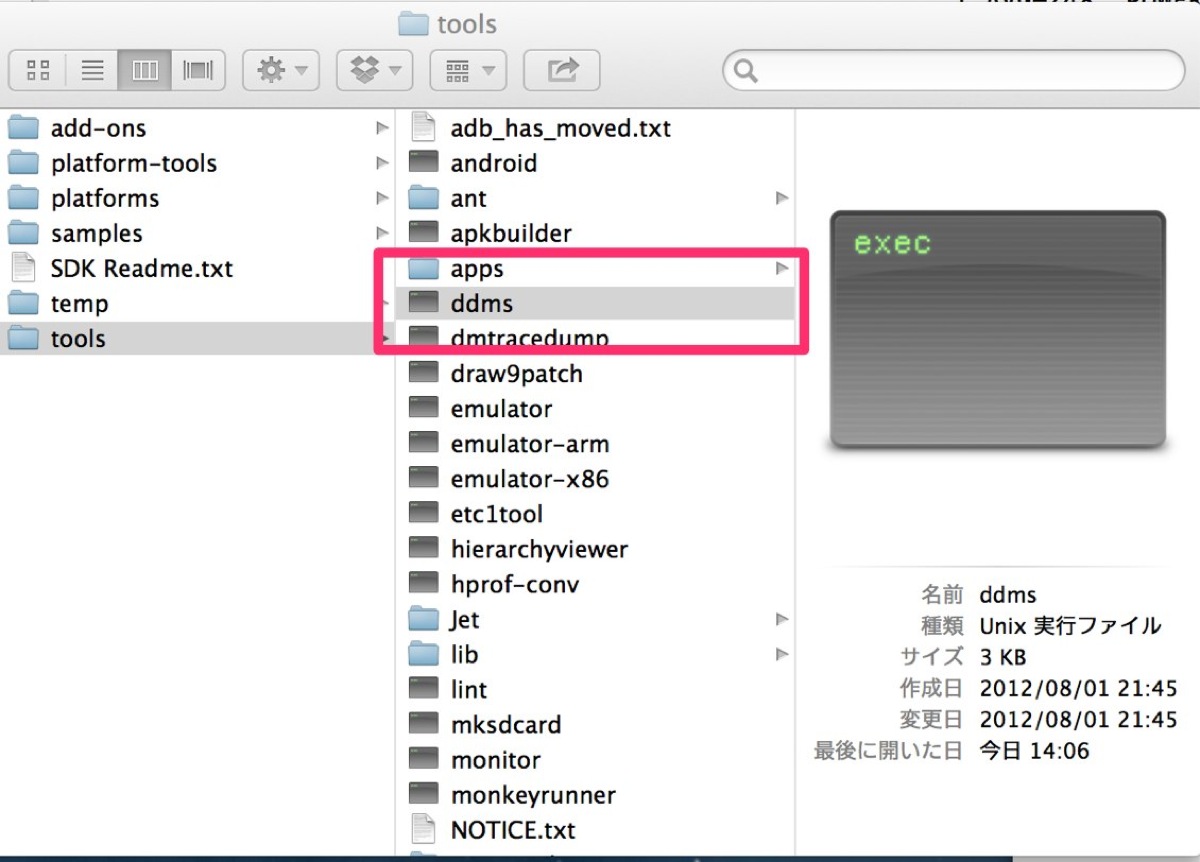Select the emulator-x86 executable
Screen dimensions: 1200x862
(529, 479)
